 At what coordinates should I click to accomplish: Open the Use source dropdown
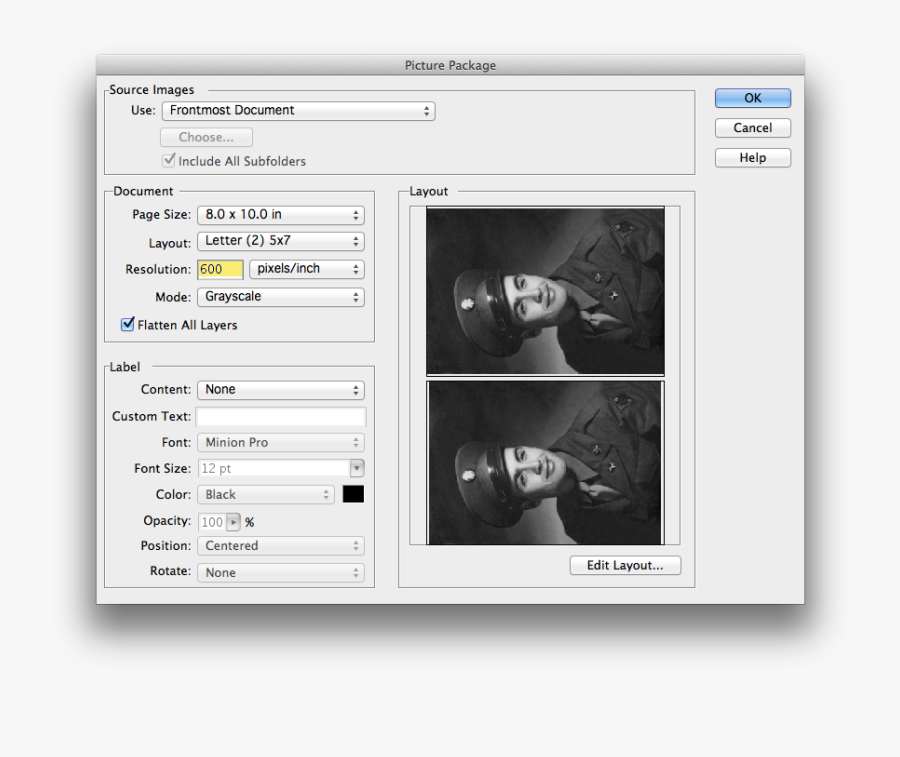click(298, 111)
